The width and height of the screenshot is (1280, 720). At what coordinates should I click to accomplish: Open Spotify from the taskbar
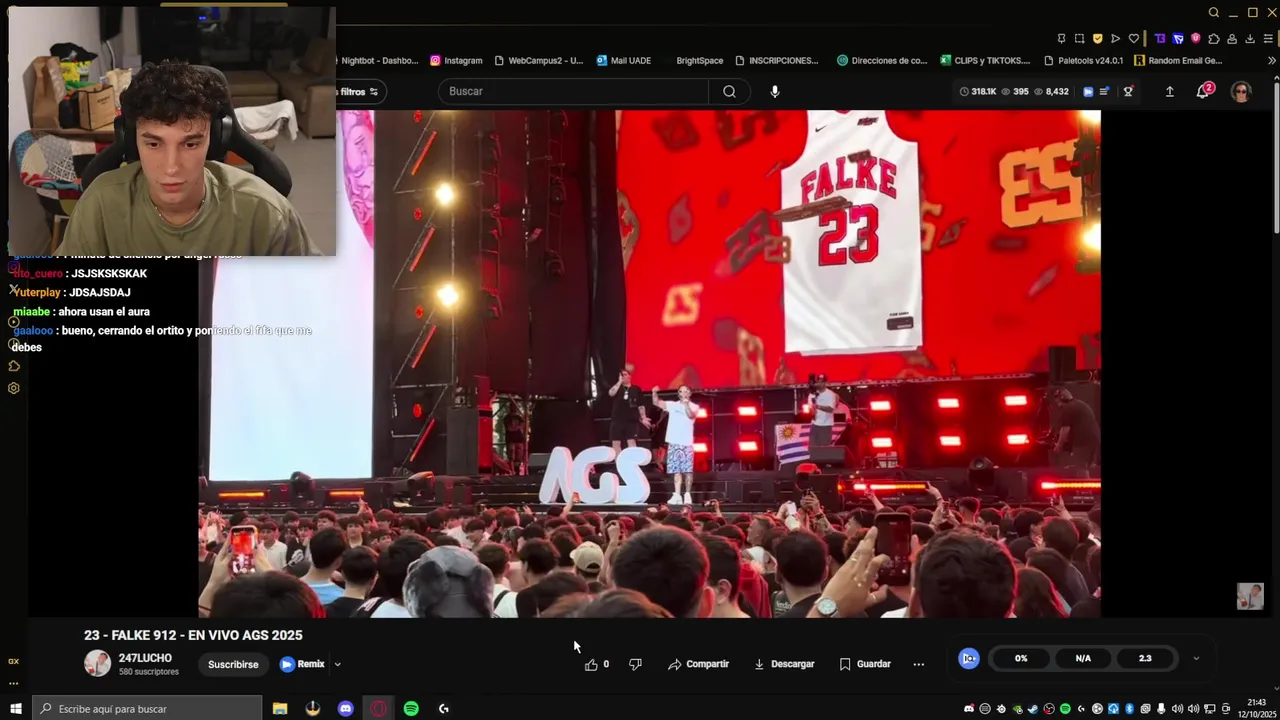pos(411,709)
